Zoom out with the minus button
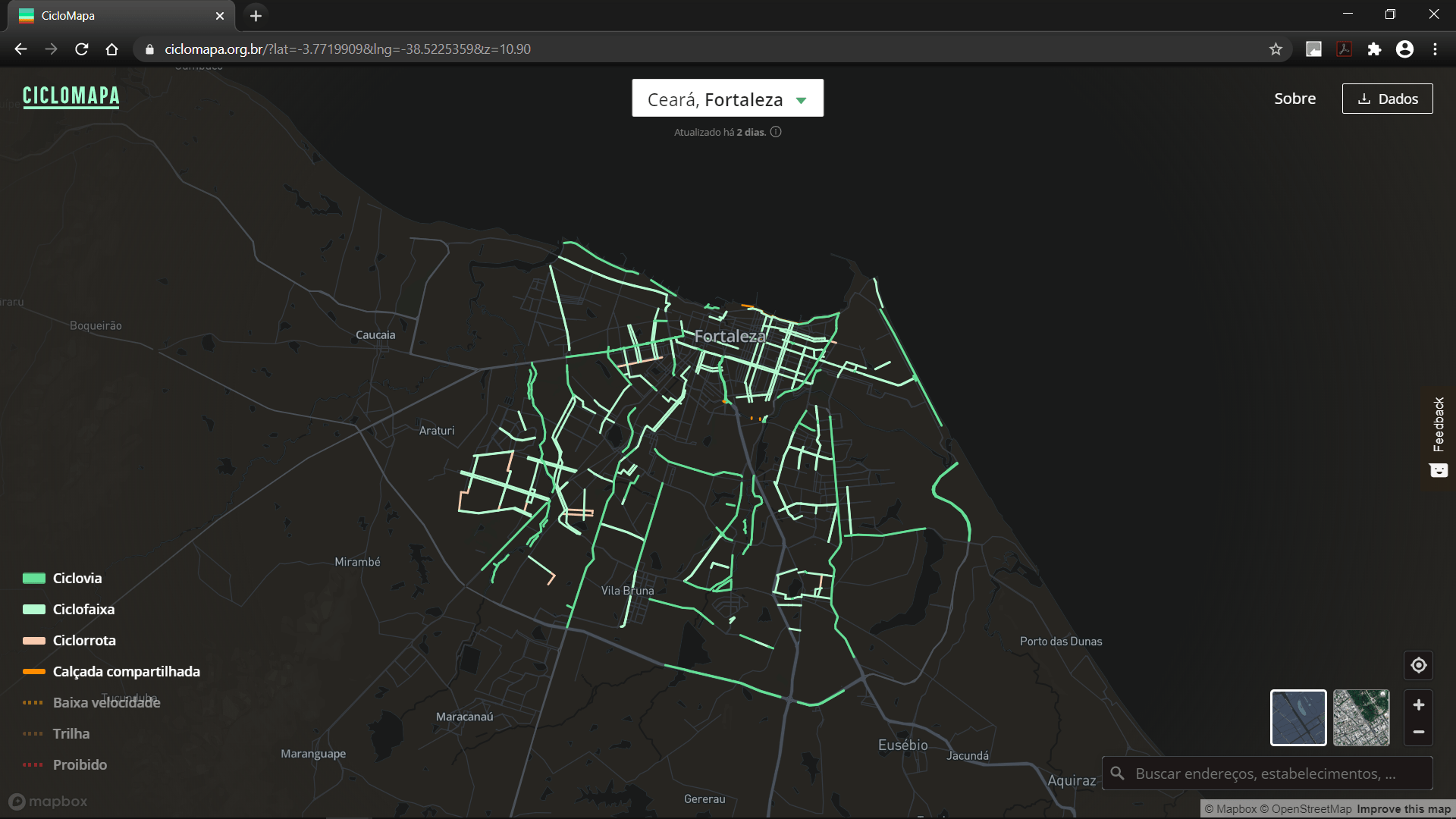1456x819 pixels. tap(1418, 732)
